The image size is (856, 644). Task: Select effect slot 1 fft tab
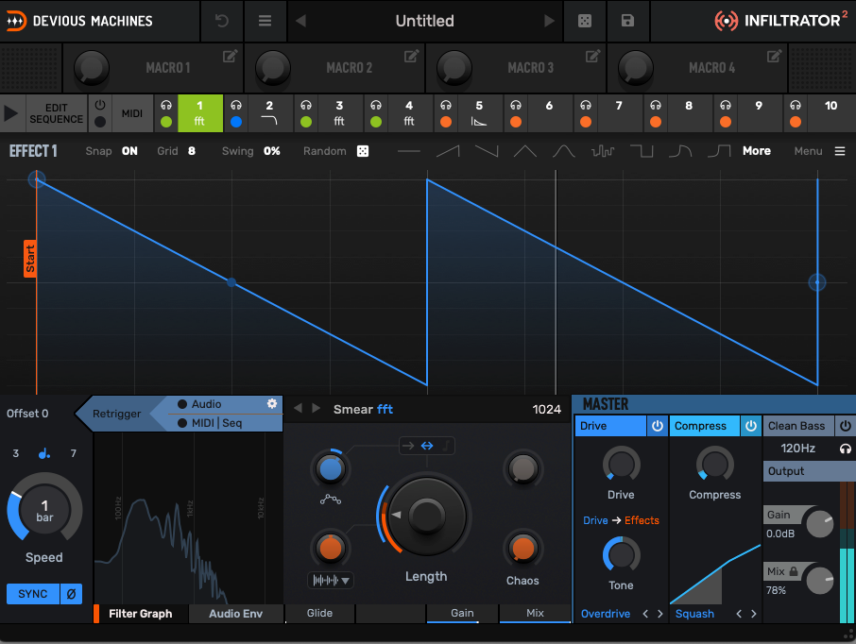[200, 113]
